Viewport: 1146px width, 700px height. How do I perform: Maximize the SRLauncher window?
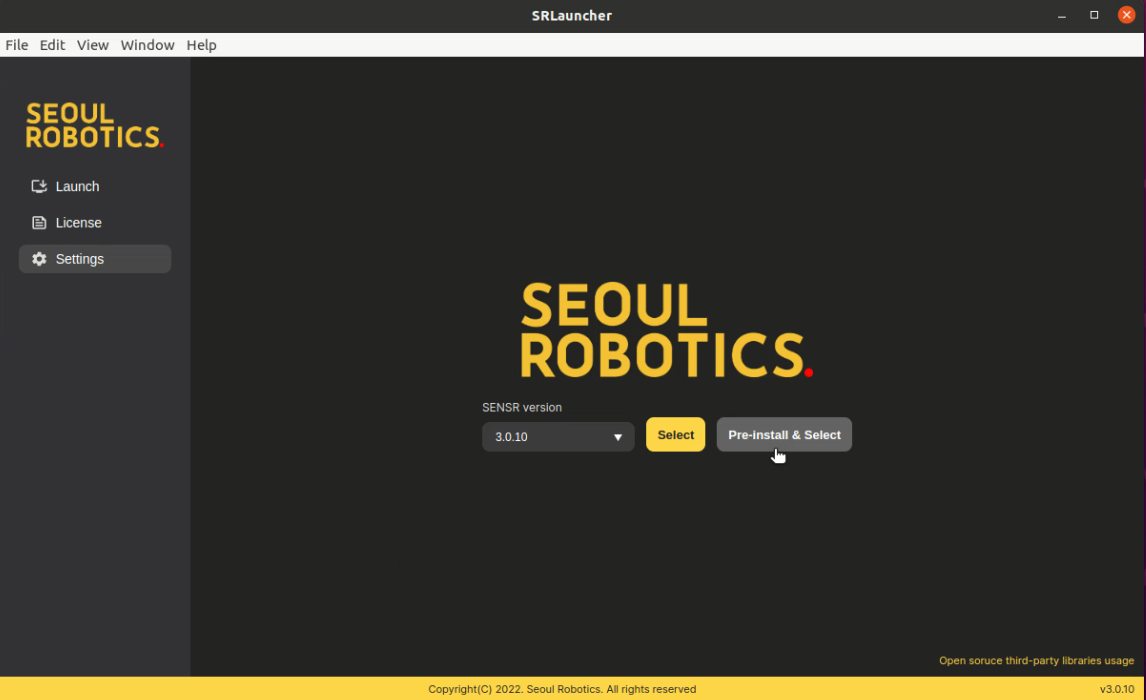pyautogui.click(x=1094, y=15)
